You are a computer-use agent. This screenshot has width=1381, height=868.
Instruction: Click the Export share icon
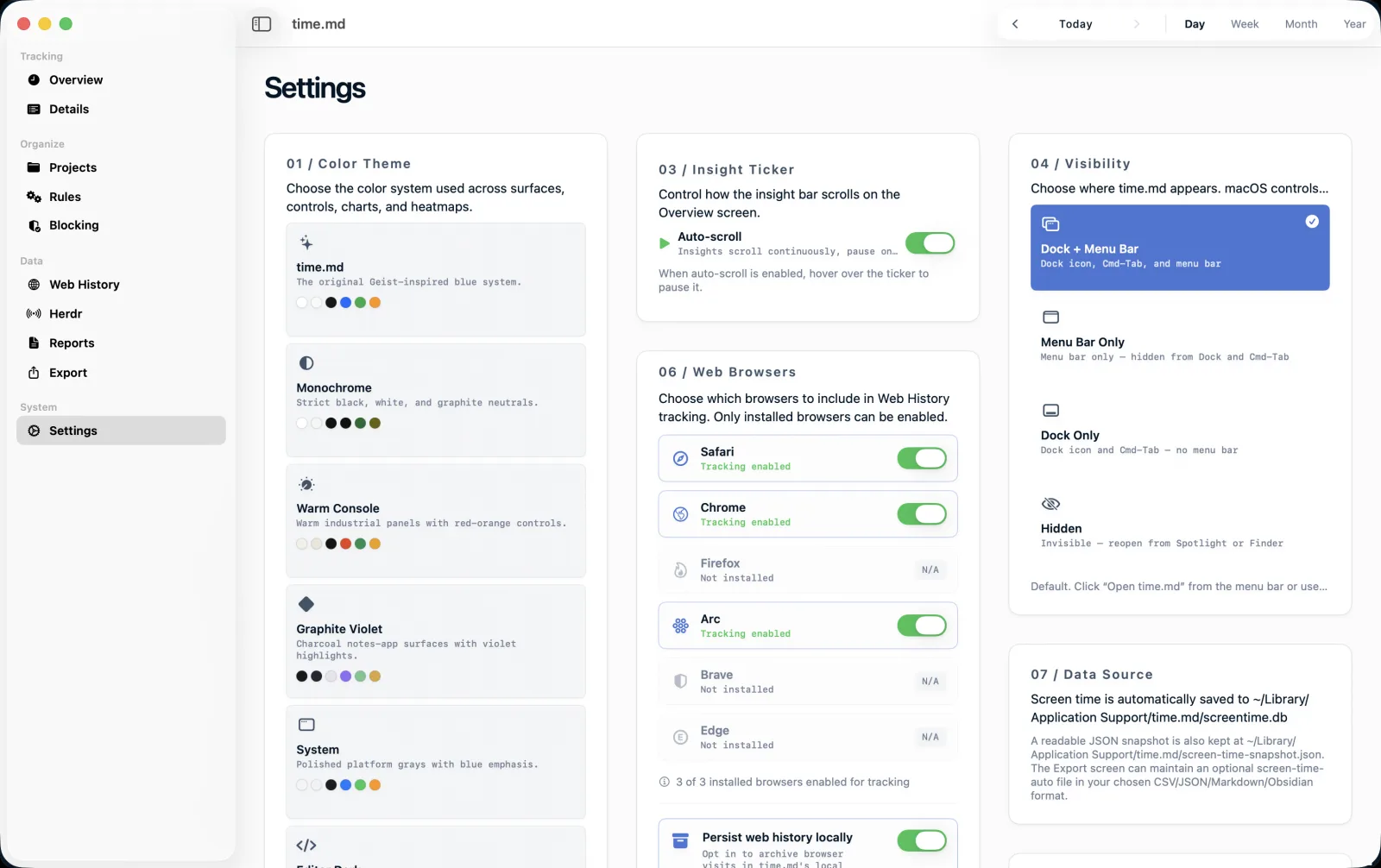(x=34, y=373)
